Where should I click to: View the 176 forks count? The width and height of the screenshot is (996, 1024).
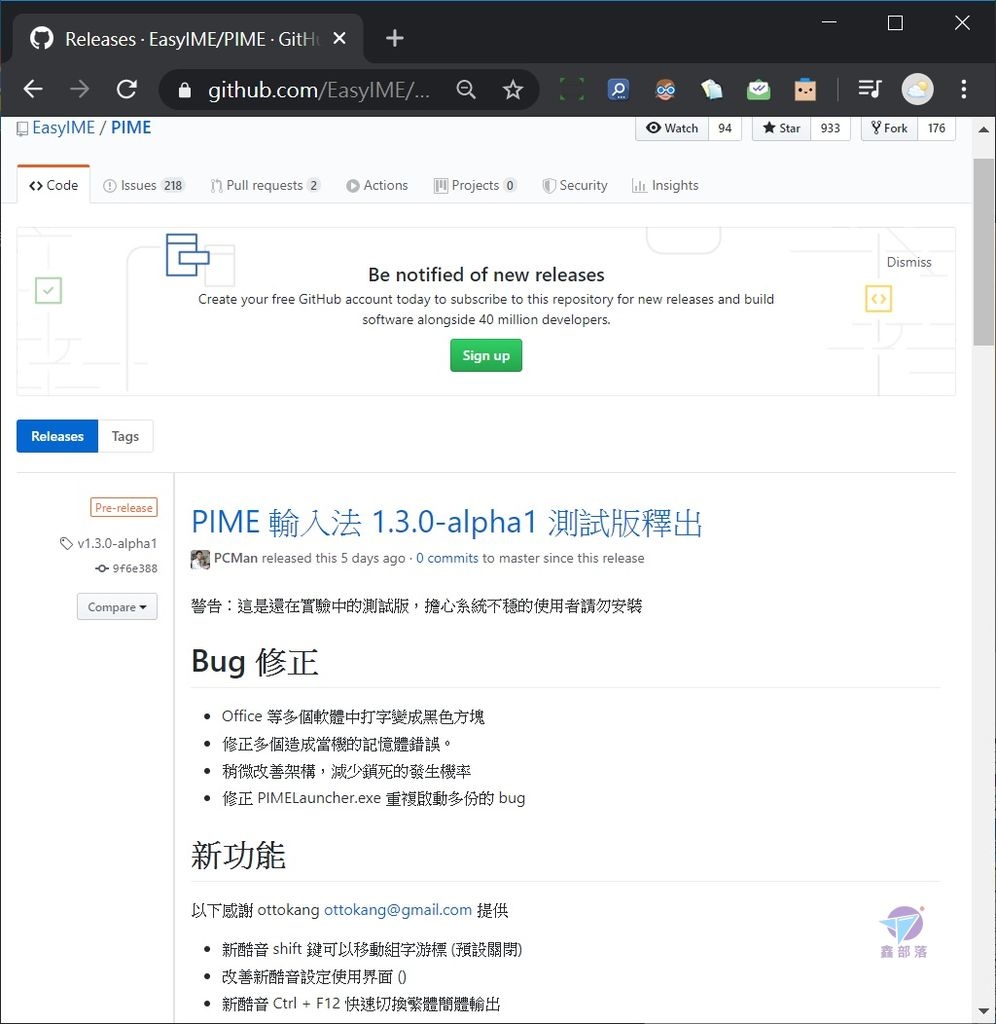pos(936,128)
